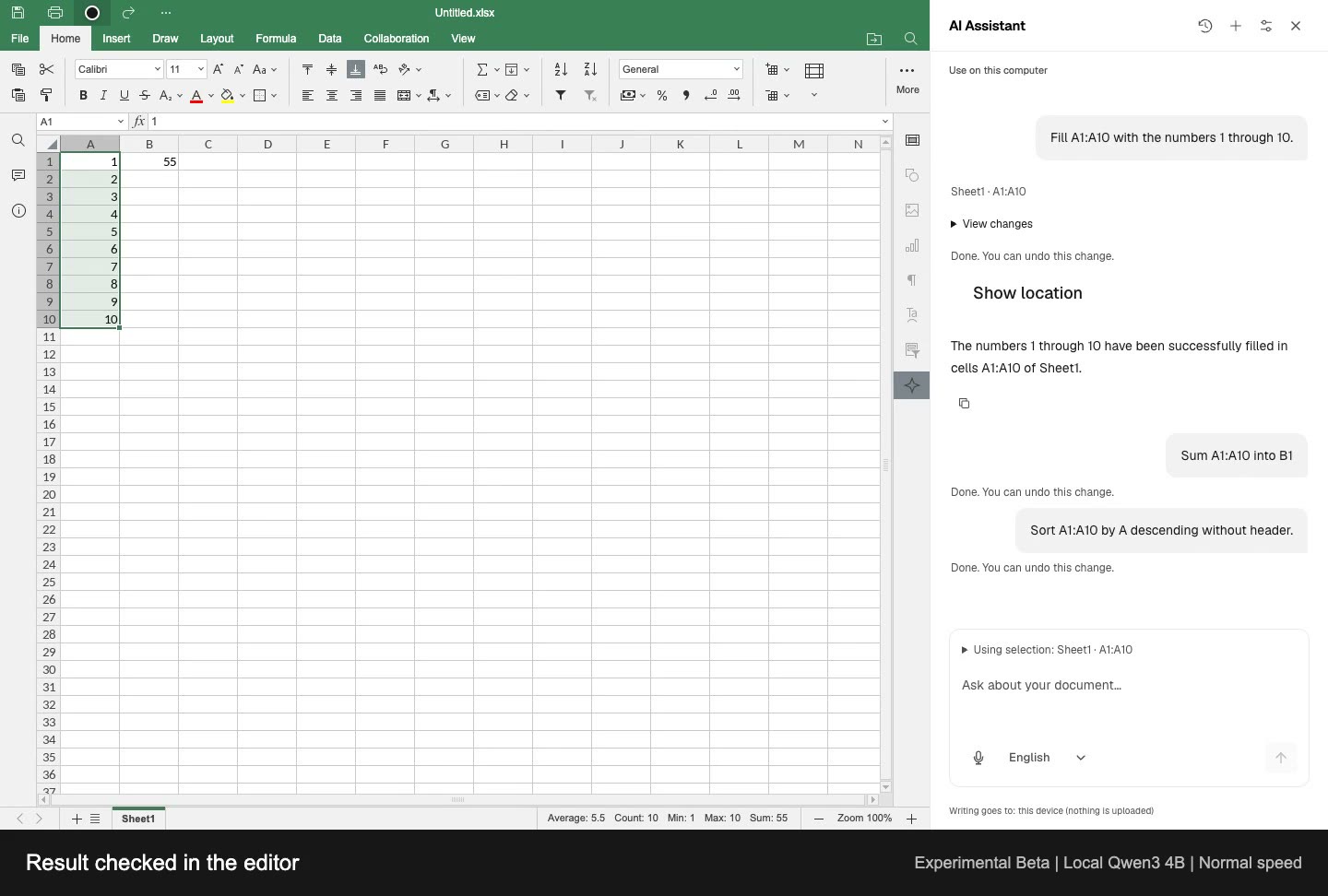This screenshot has width=1328, height=896.
Task: Click the Comma style icon
Action: (x=686, y=95)
